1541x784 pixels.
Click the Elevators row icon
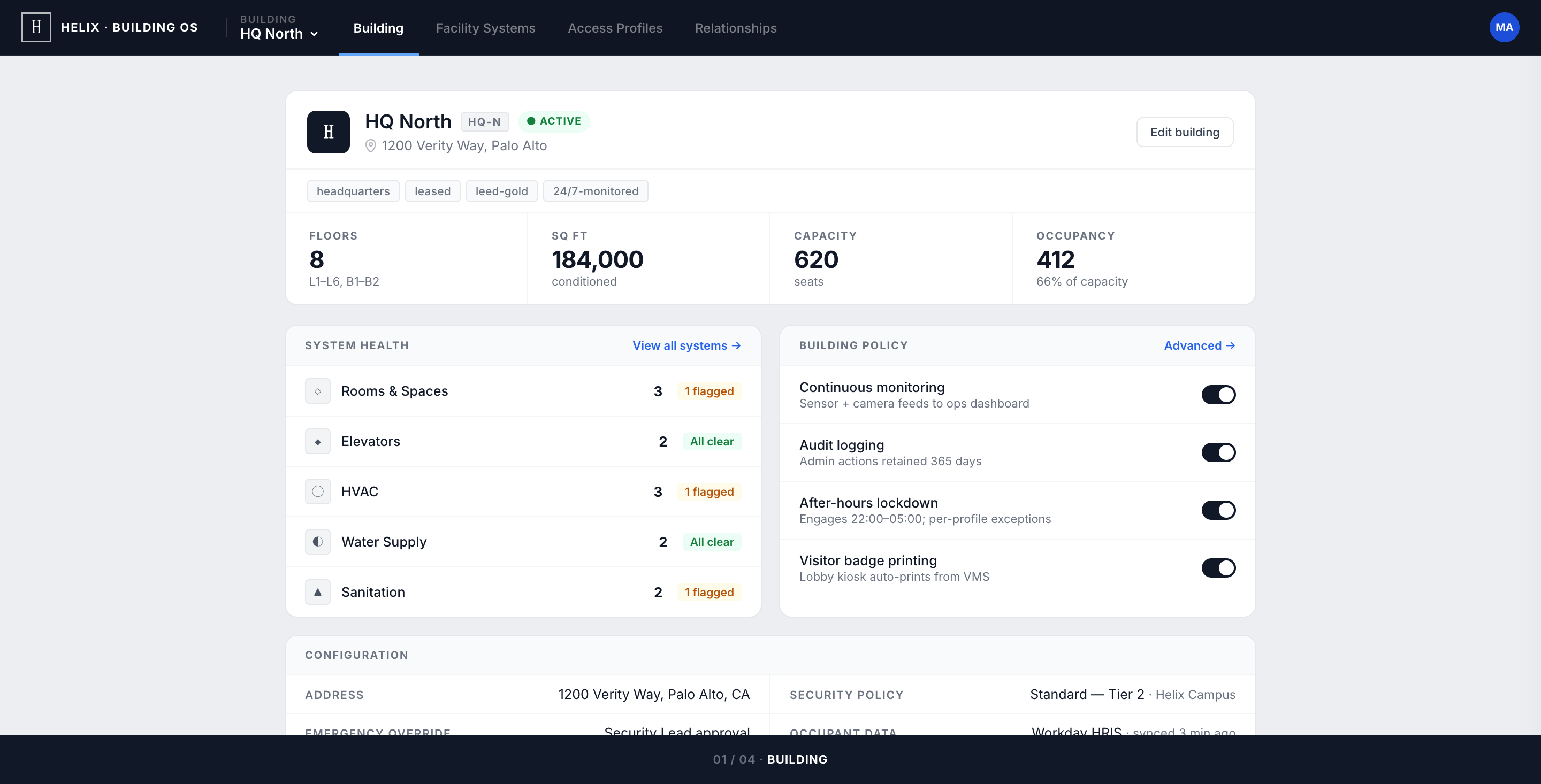pyautogui.click(x=318, y=441)
